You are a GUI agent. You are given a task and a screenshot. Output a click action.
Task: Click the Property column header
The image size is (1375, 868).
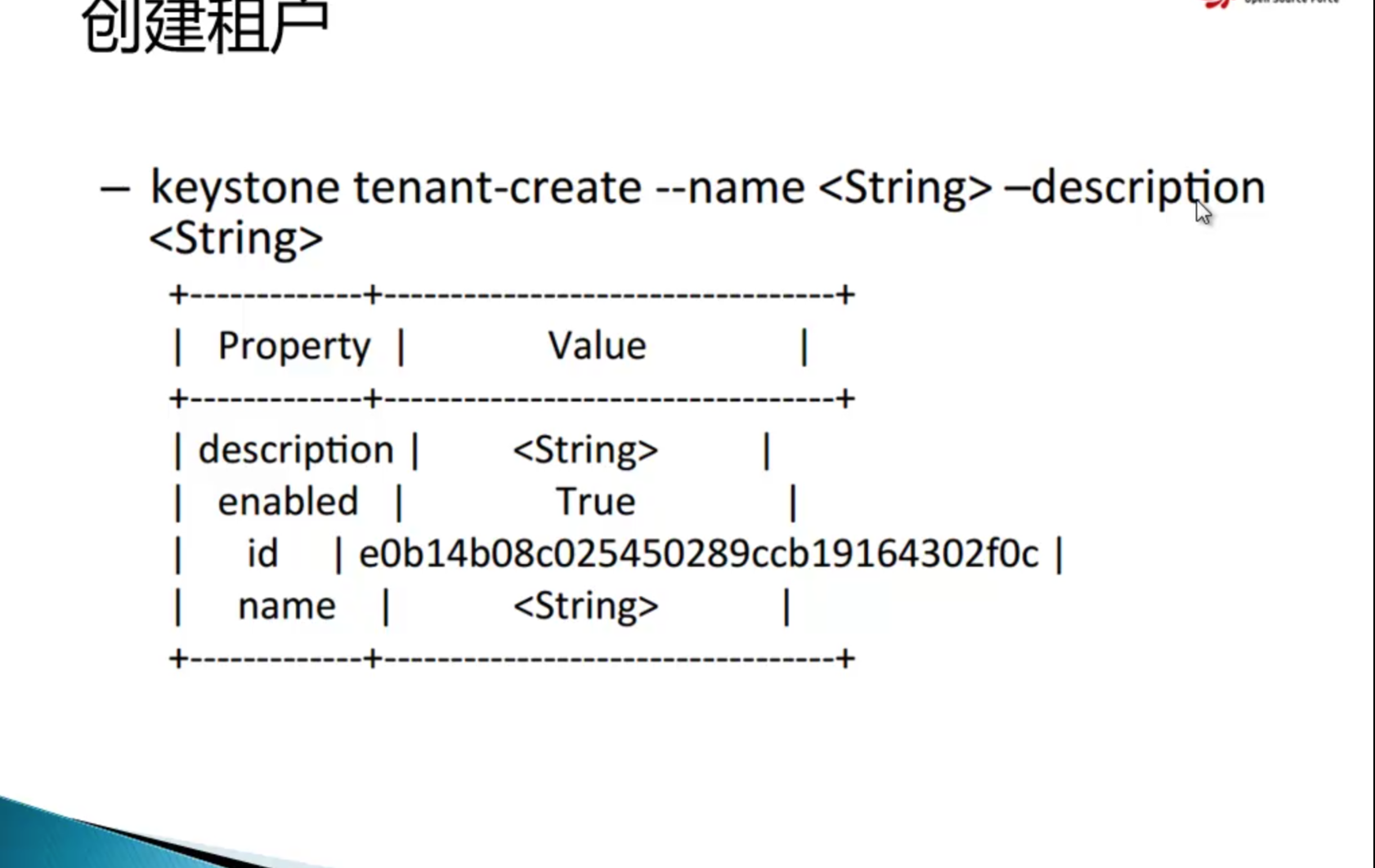pyautogui.click(x=292, y=344)
